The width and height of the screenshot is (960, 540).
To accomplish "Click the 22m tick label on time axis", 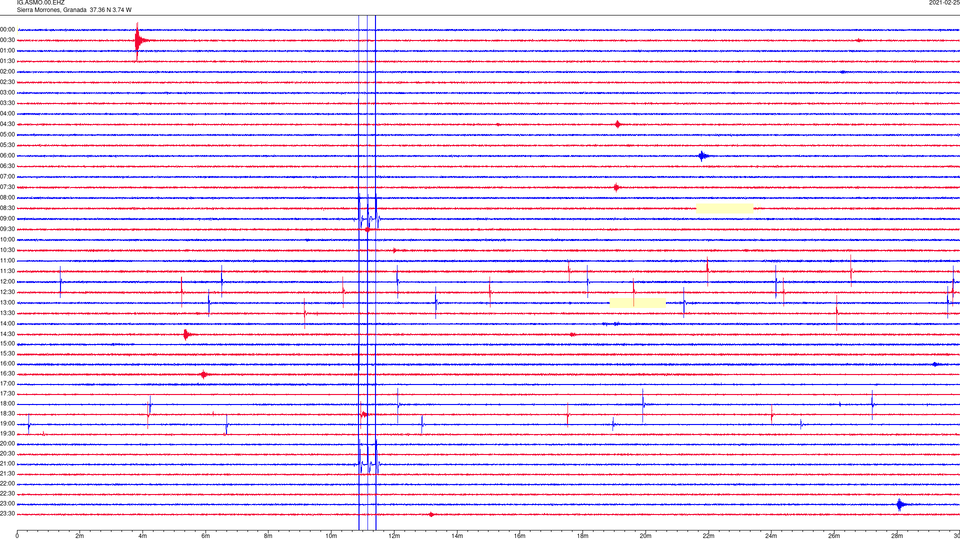I will (708, 536).
